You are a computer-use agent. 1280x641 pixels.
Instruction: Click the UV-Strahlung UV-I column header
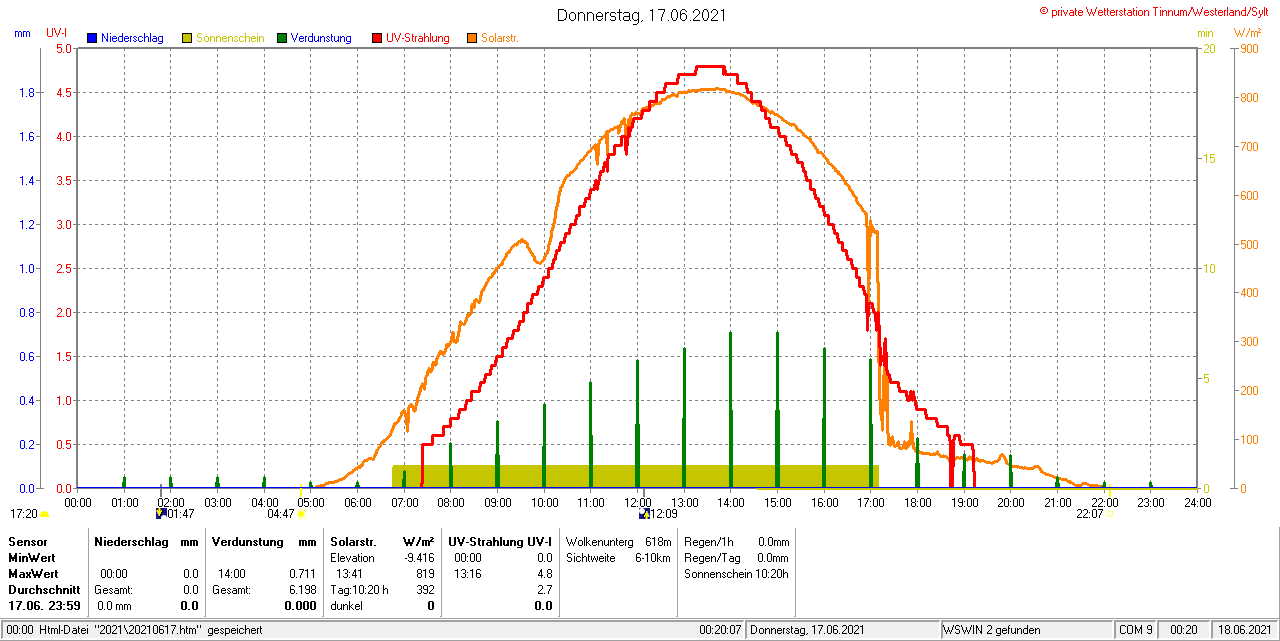(500, 541)
